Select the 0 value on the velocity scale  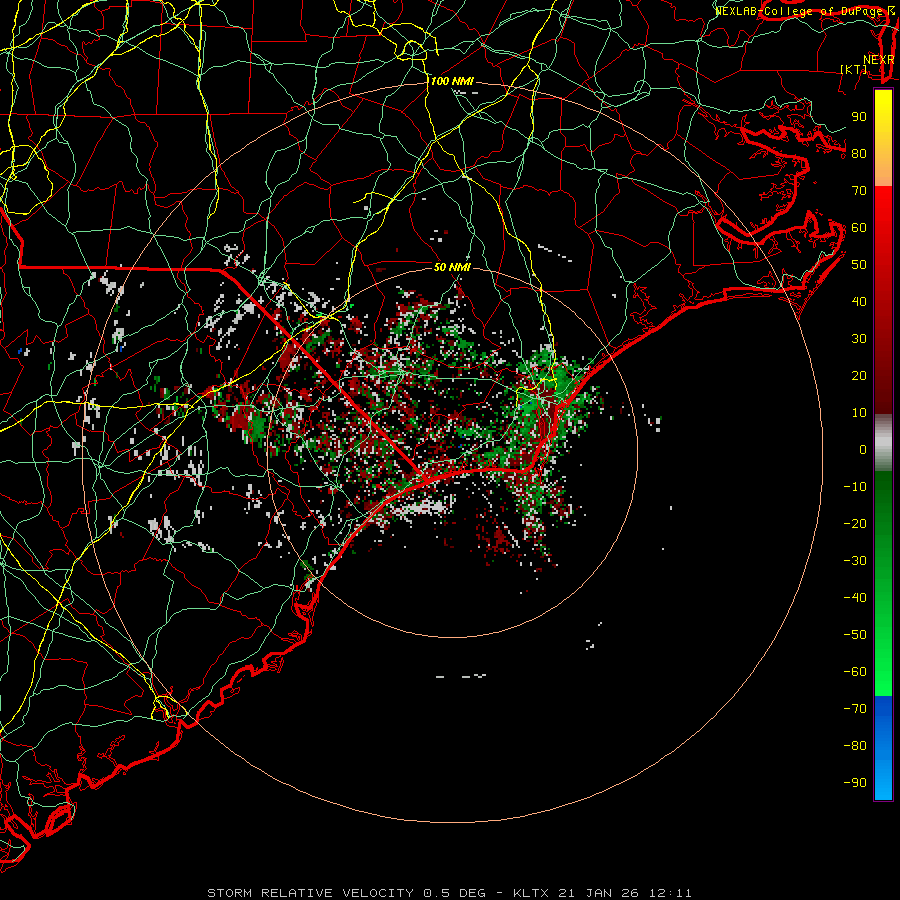tap(863, 449)
